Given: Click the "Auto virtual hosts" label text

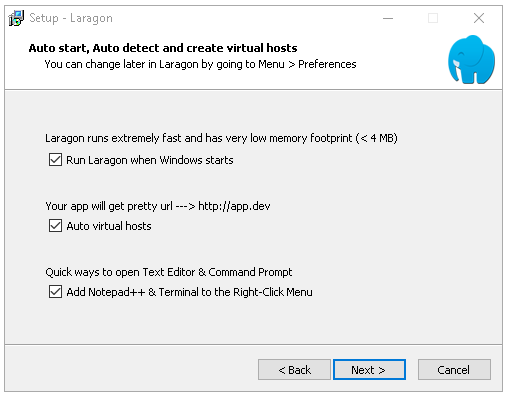Looking at the screenshot, I should point(109,226).
